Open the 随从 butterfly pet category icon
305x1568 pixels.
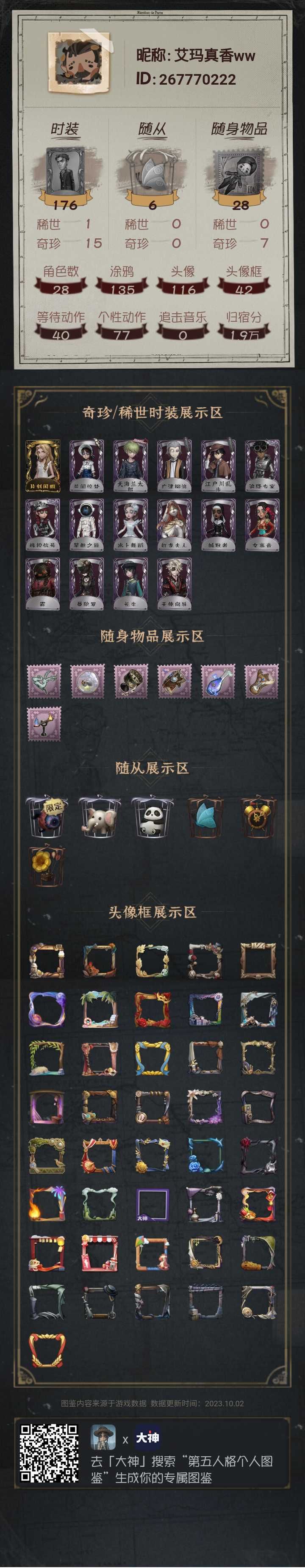tap(152, 166)
